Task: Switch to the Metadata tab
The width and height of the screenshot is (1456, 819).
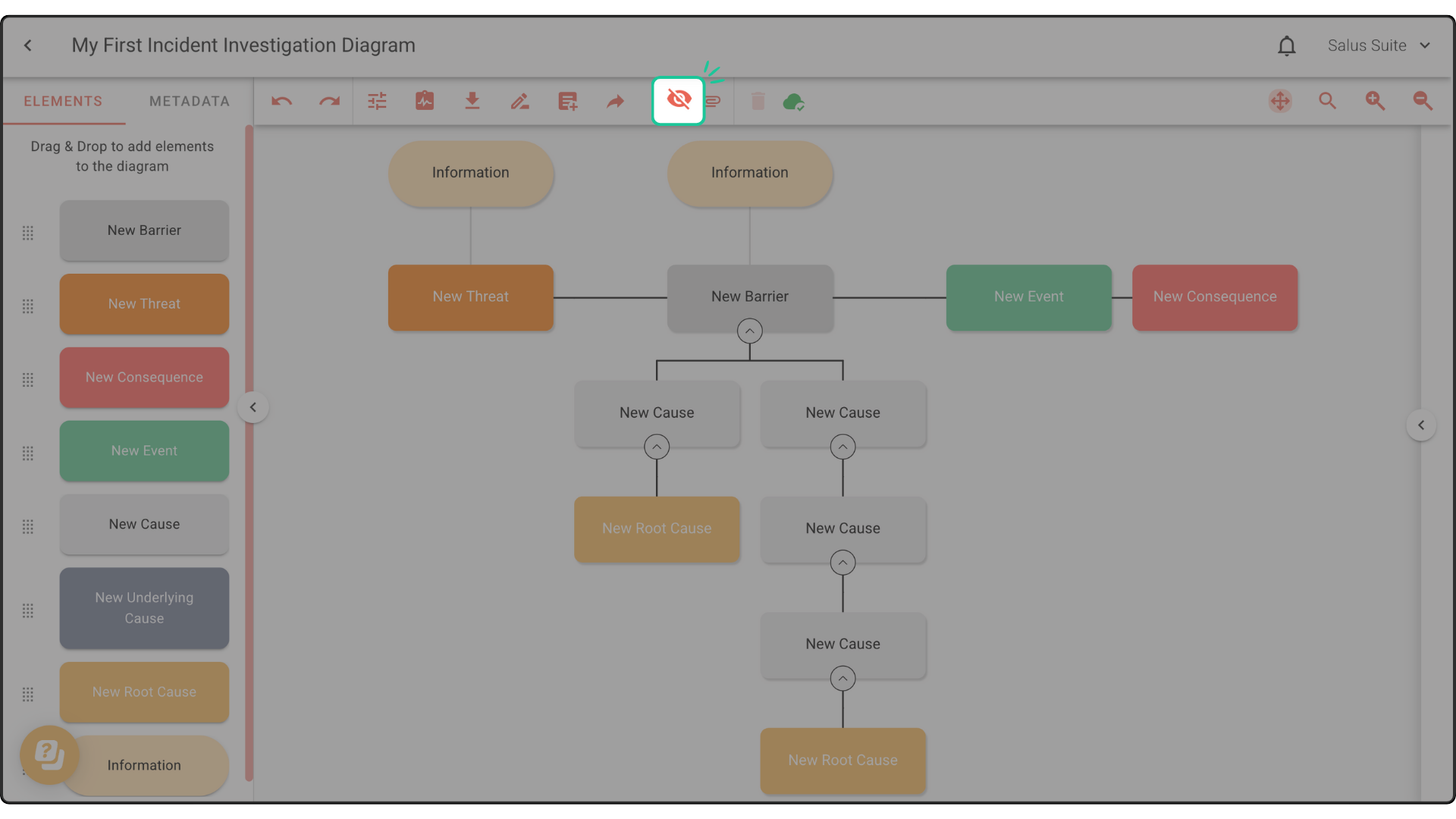Action: click(x=189, y=101)
